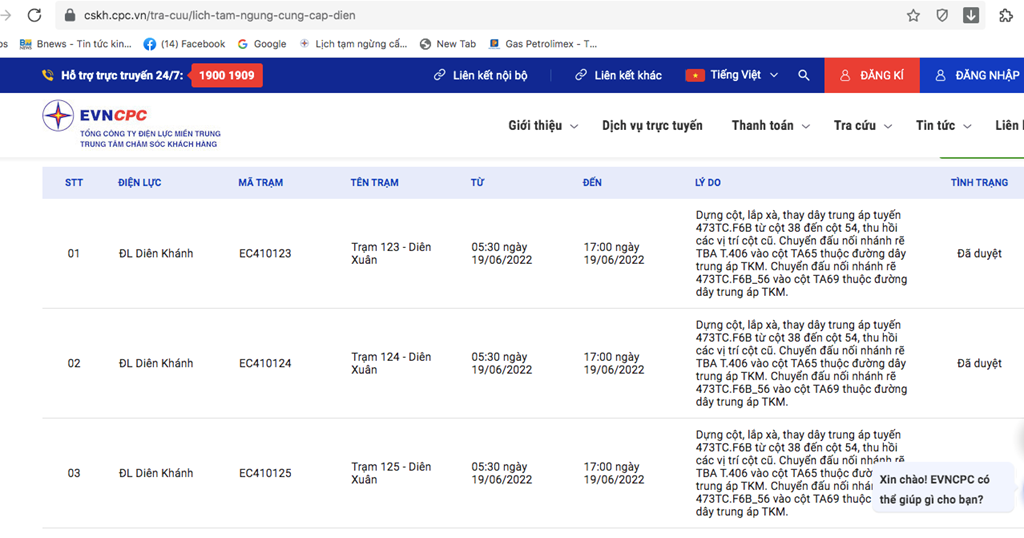Open the Dịch vụ trực tuyến menu item
The image size is (1024, 538).
tap(652, 126)
